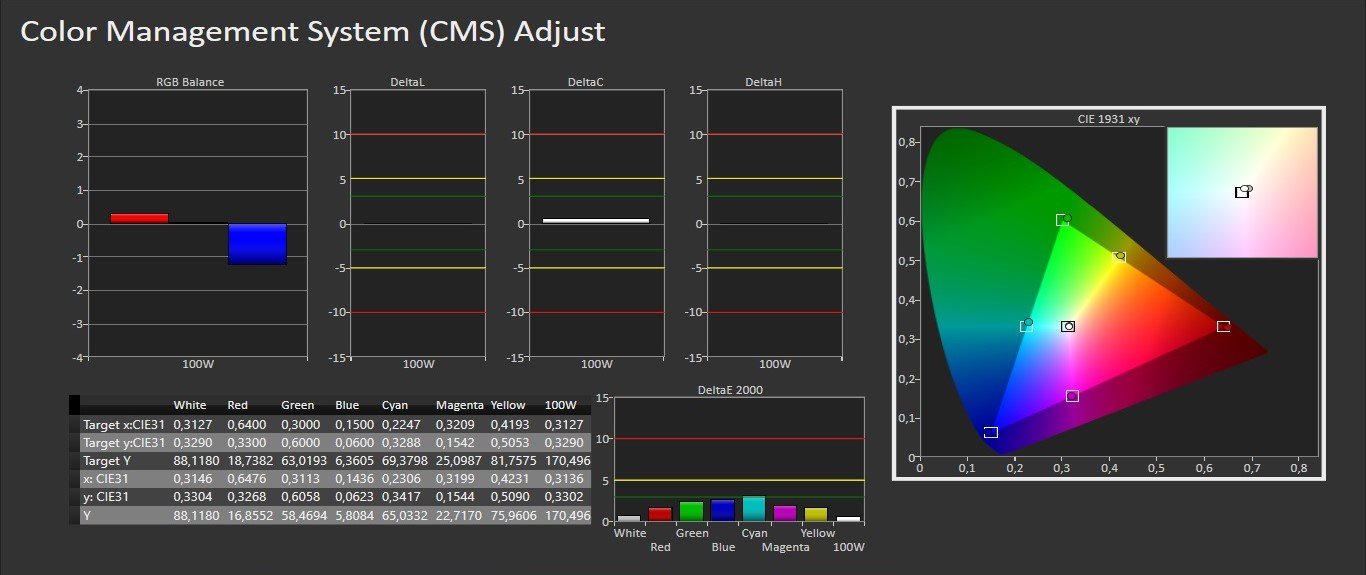Click the Target x:CIE31 row label
Screen dimensions: 1366x575
click(x=124, y=424)
